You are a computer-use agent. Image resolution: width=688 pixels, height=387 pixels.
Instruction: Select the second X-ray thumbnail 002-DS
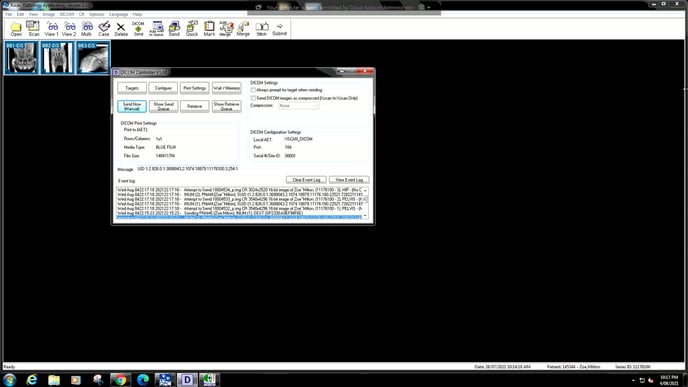point(57,57)
